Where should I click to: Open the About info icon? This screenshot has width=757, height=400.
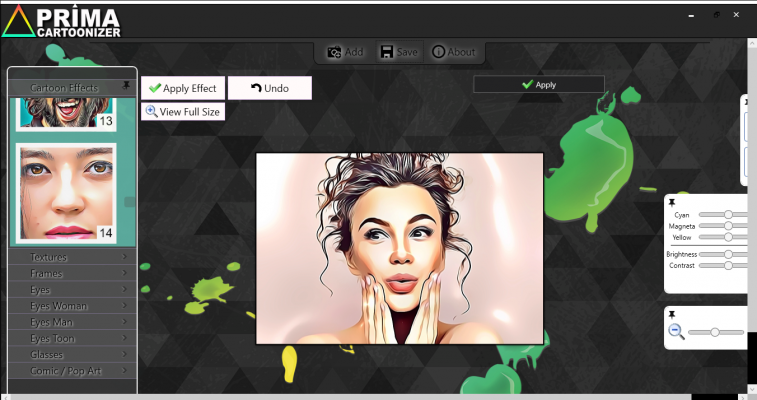click(x=438, y=52)
